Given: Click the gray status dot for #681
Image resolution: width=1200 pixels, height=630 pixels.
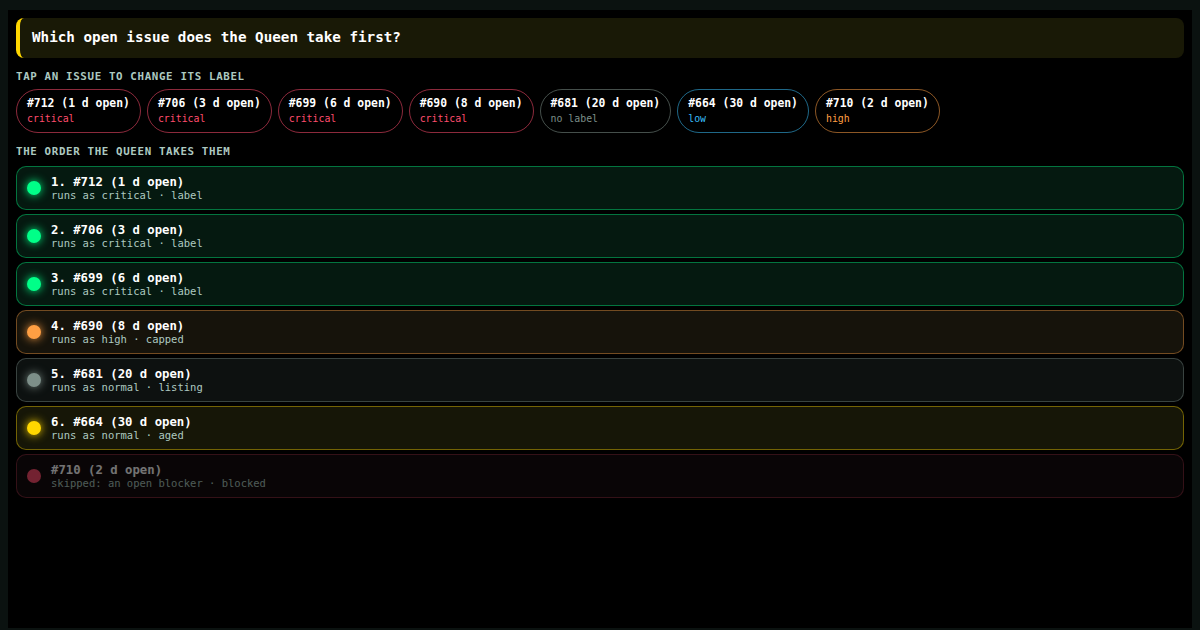Looking at the screenshot, I should pyautogui.click(x=34, y=380).
